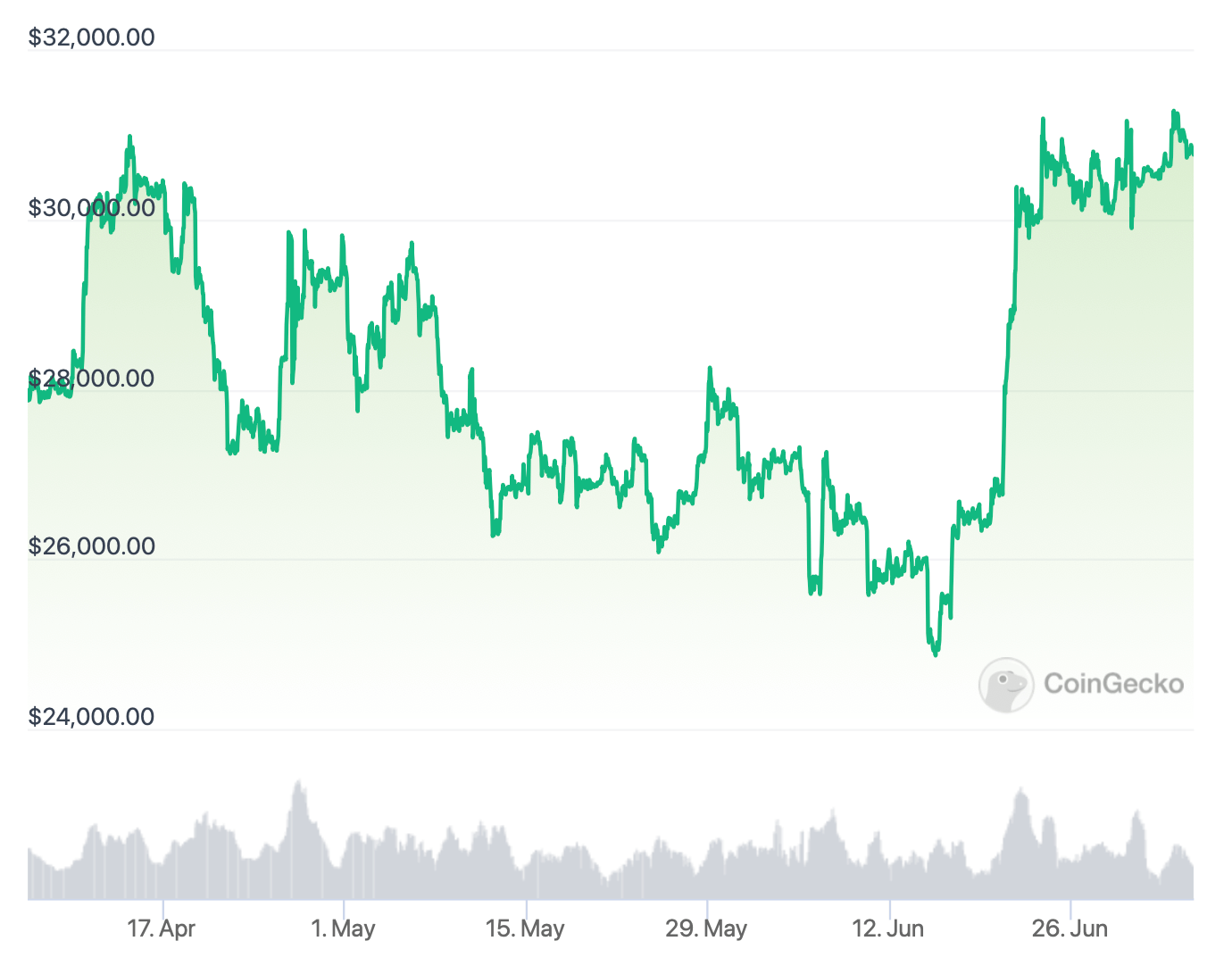Select the 15. May date label

(525, 929)
